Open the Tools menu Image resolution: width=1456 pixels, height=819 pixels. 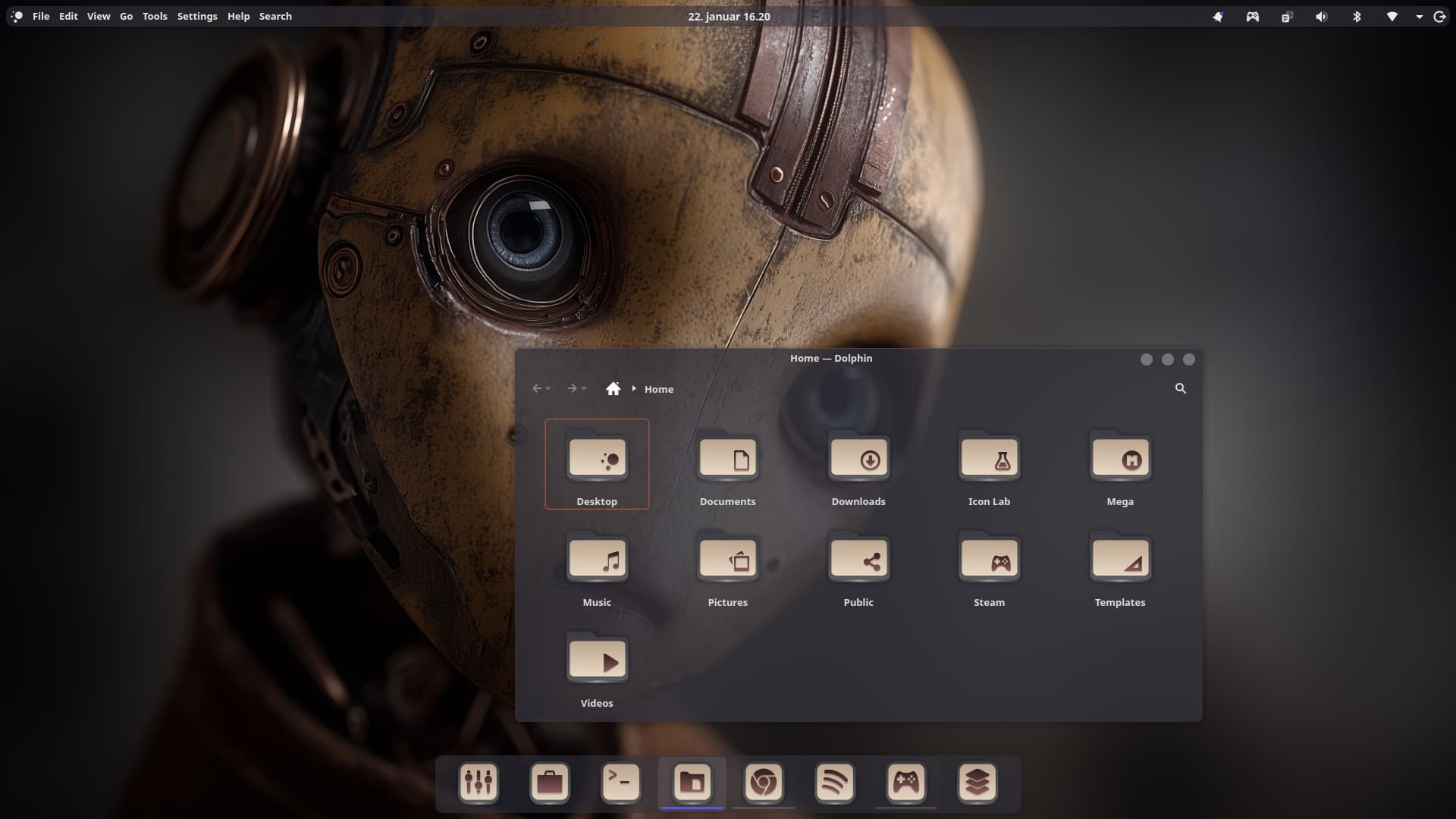pyautogui.click(x=155, y=16)
